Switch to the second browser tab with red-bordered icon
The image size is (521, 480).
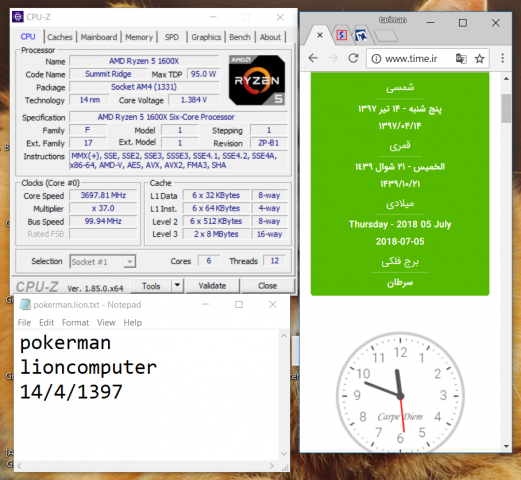point(342,35)
